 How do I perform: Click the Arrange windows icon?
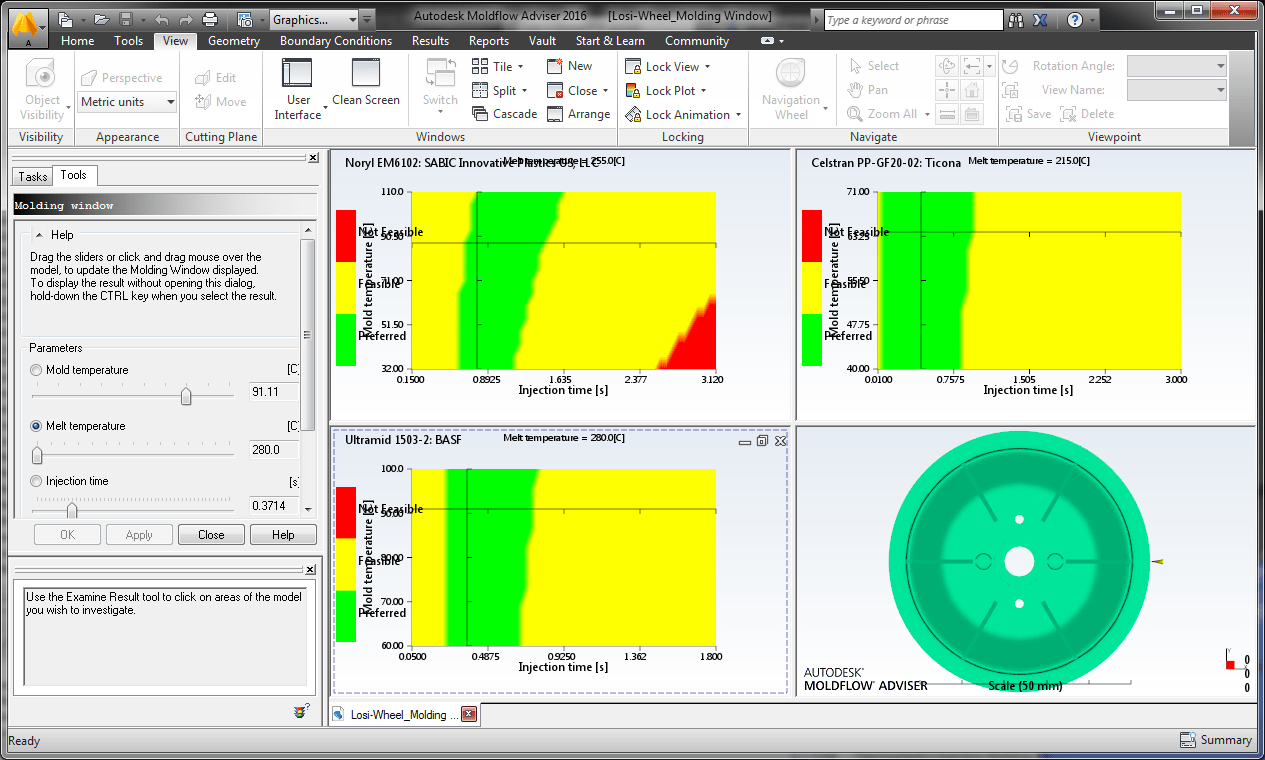coord(556,114)
